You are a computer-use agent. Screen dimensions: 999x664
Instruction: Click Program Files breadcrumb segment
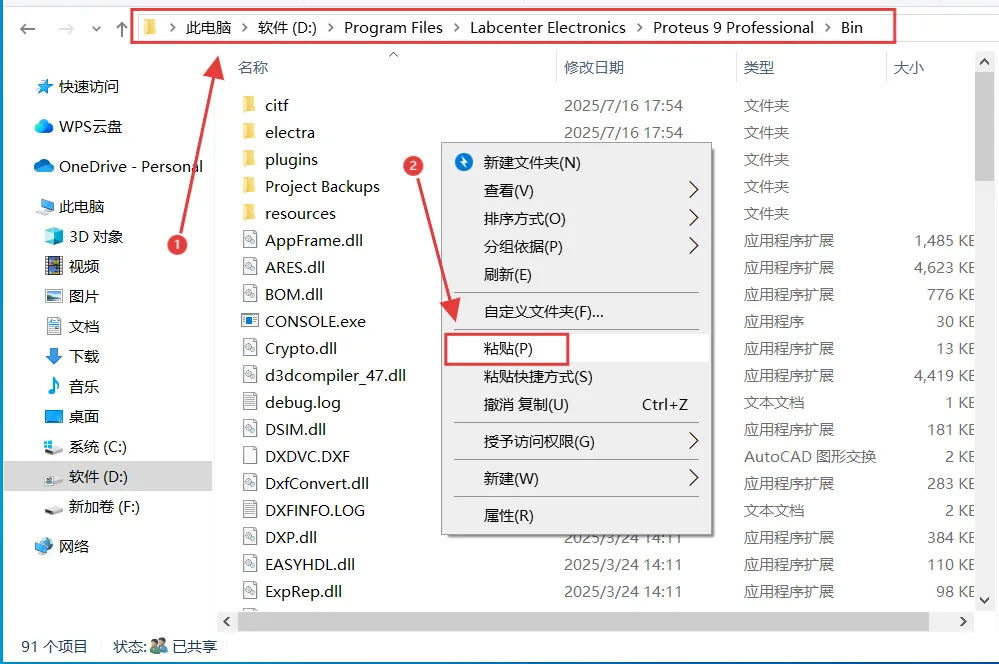click(393, 27)
